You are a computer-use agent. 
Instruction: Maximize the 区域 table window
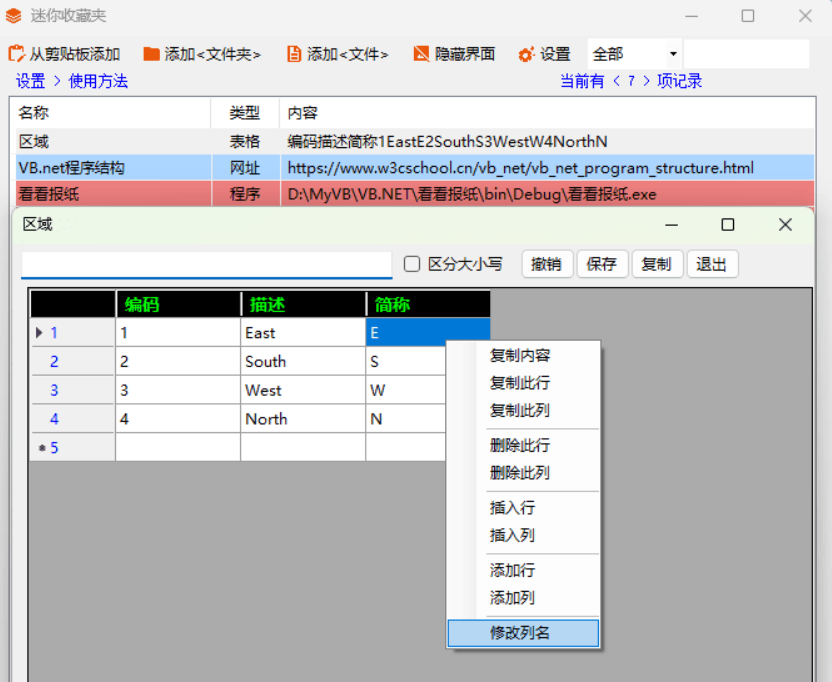728,225
